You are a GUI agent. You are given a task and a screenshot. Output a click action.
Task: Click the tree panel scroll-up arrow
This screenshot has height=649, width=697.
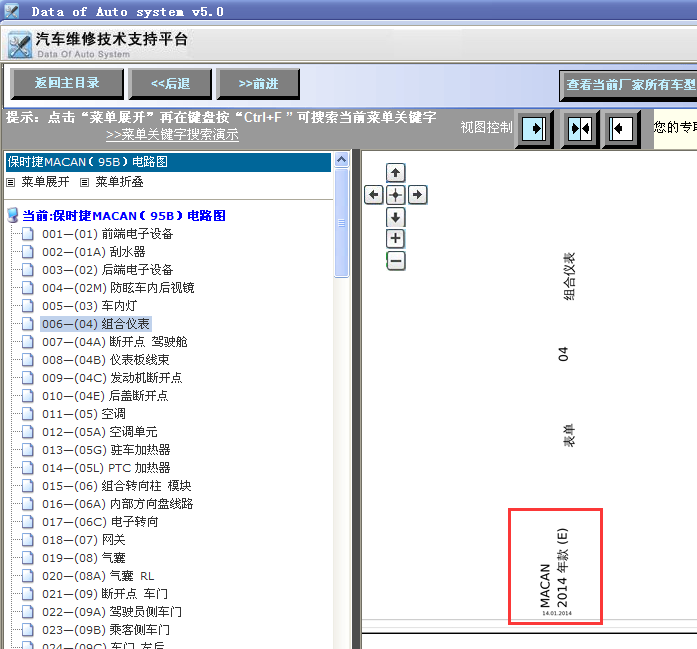click(x=341, y=160)
